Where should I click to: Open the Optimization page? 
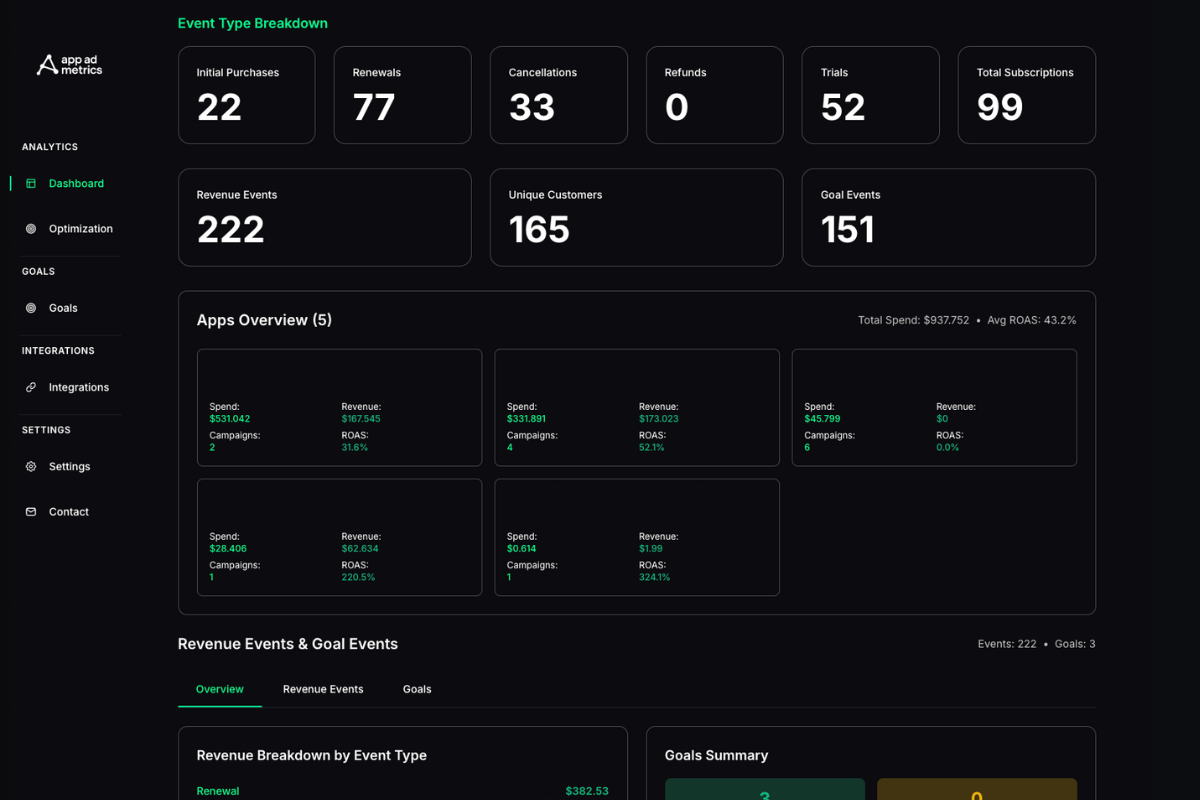[x=80, y=229]
